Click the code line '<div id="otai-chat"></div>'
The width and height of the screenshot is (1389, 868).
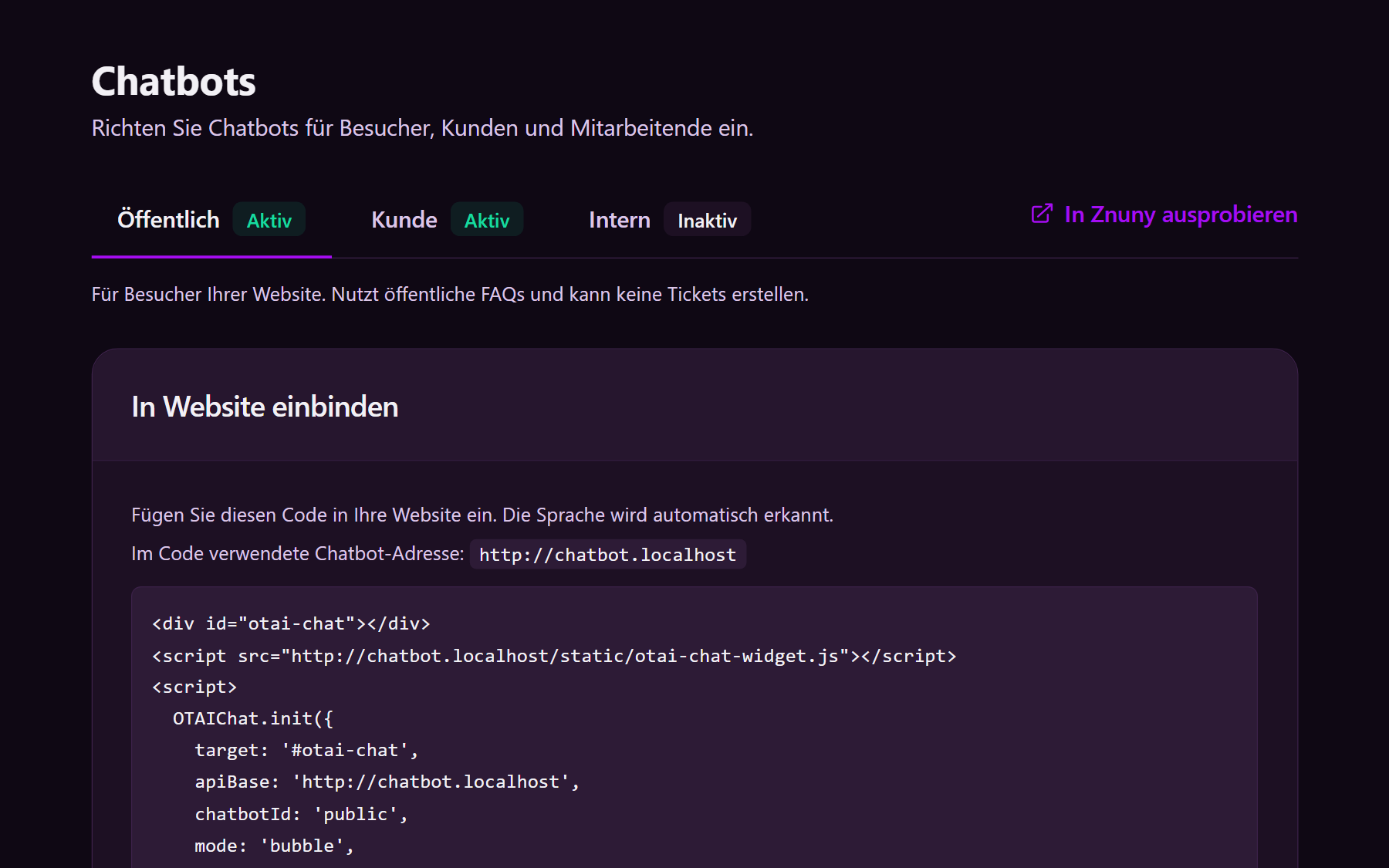[291, 623]
